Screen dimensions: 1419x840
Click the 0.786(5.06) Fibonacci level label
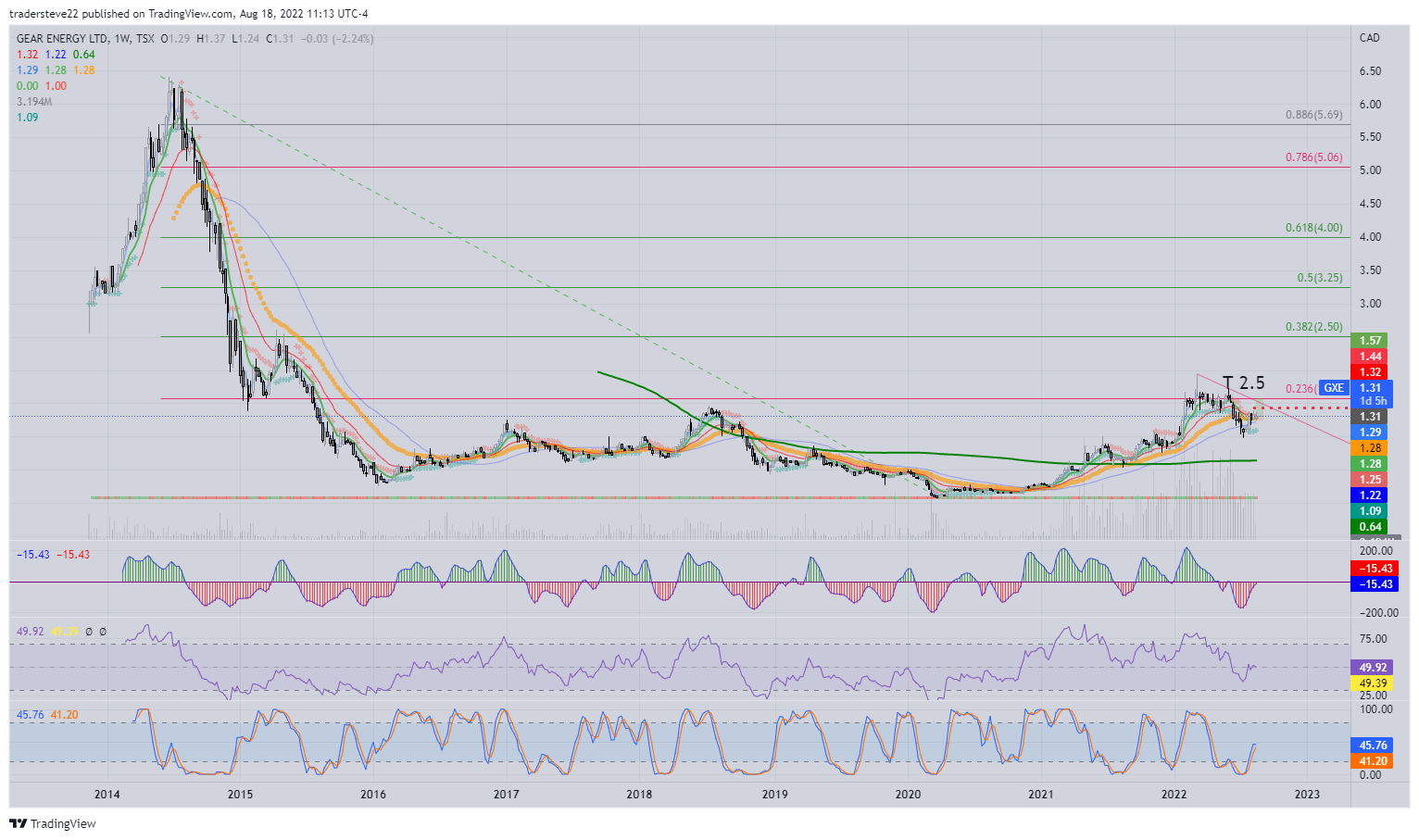(x=1313, y=157)
